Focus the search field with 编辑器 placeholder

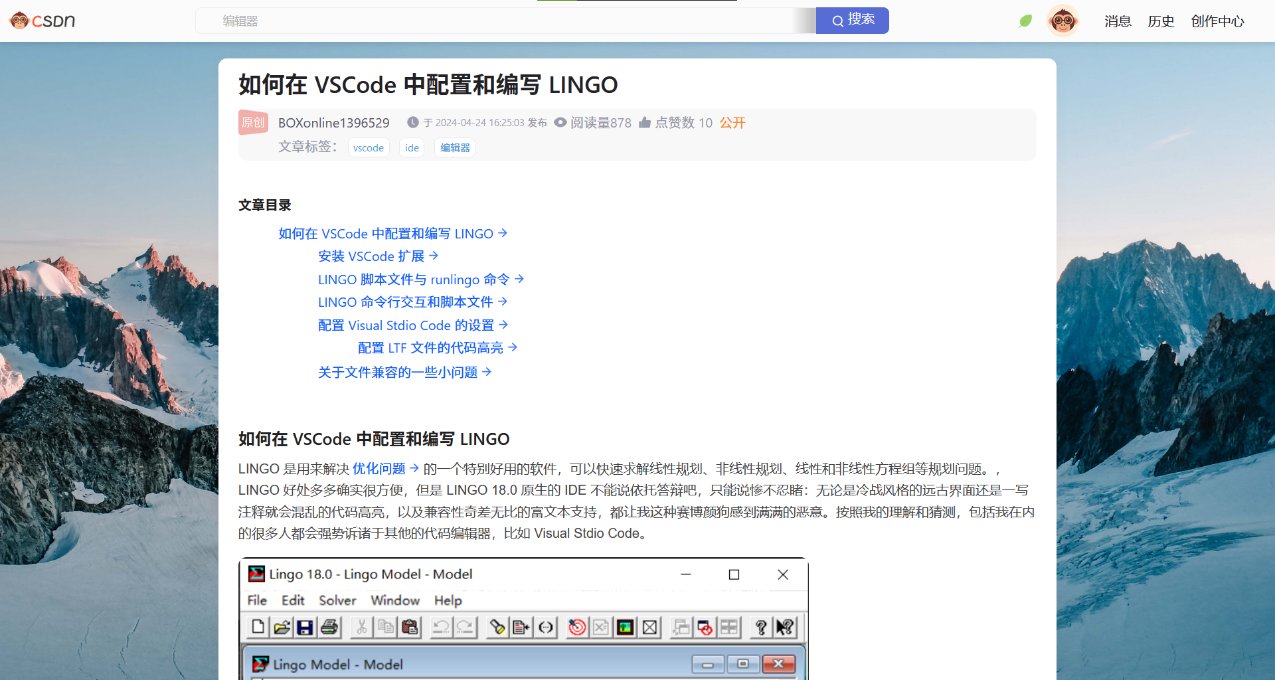point(506,20)
